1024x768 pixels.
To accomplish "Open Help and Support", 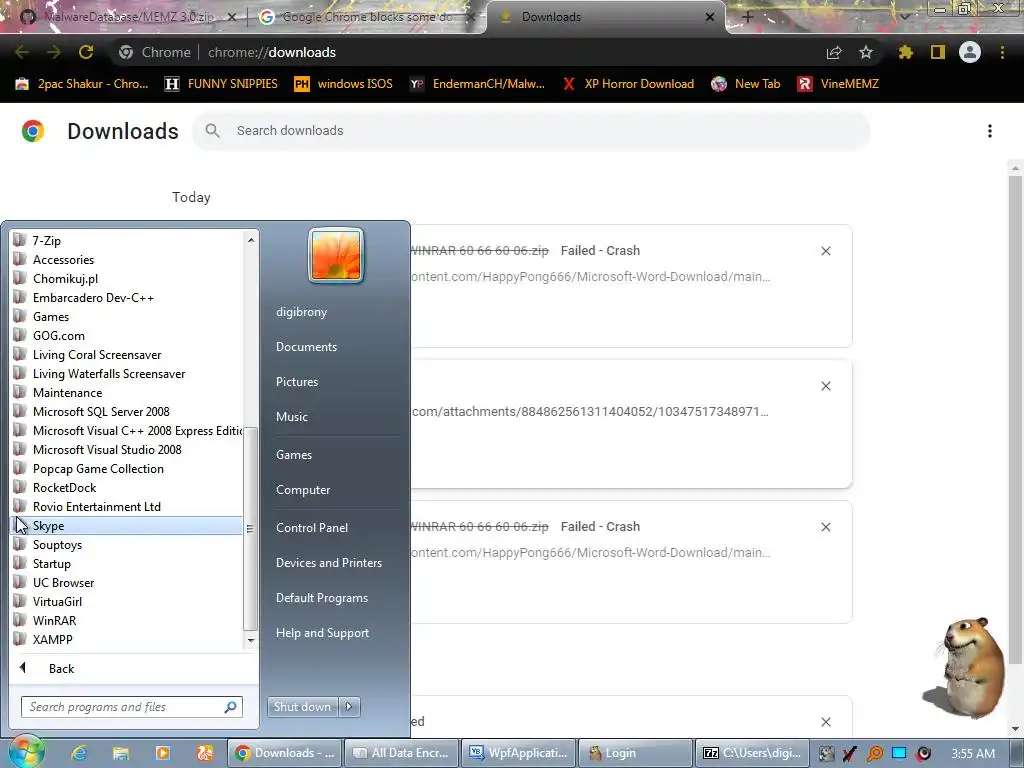I will (x=322, y=633).
